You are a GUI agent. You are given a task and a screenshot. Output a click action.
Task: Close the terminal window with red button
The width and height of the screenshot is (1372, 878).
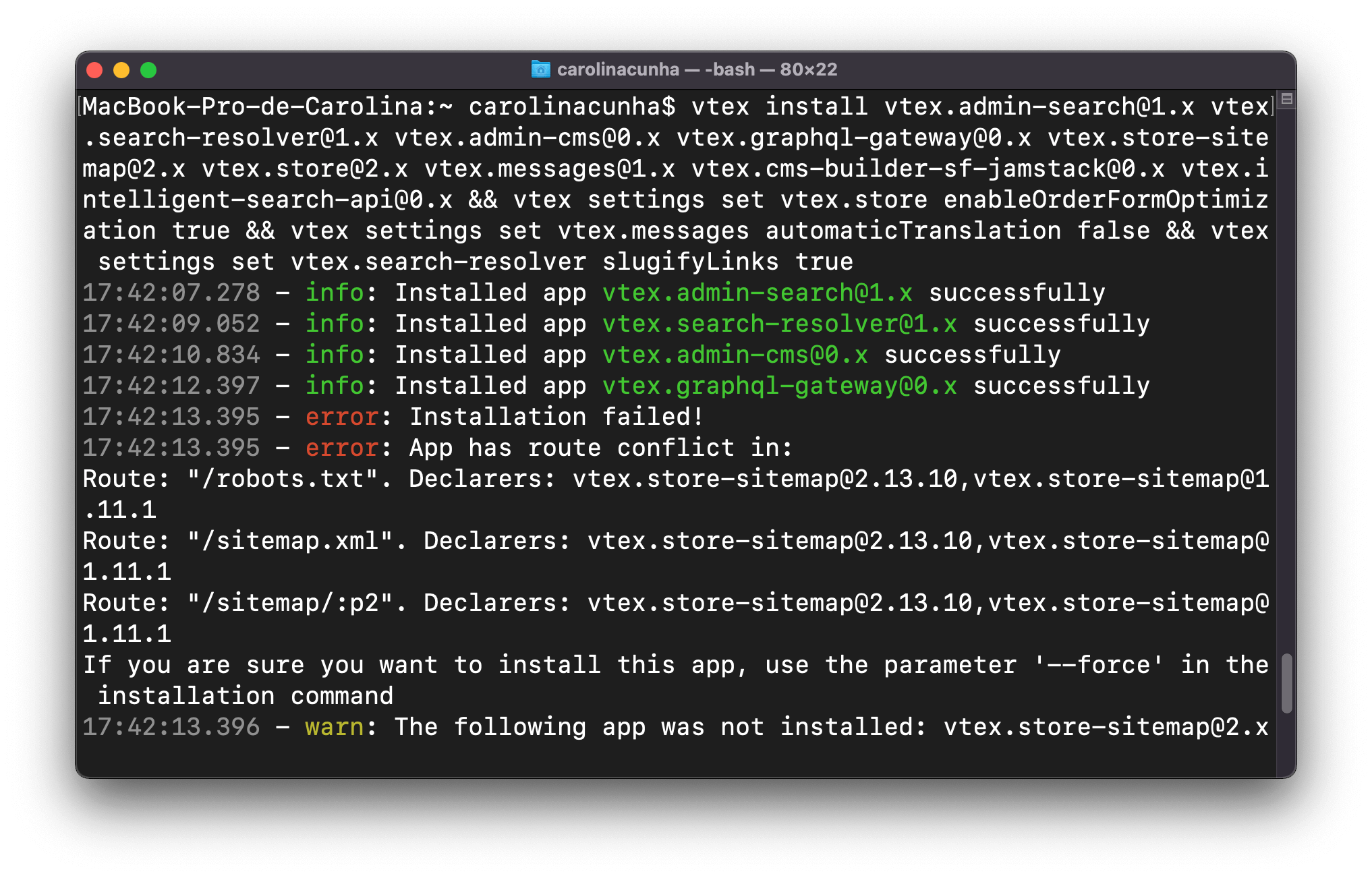[x=95, y=70]
